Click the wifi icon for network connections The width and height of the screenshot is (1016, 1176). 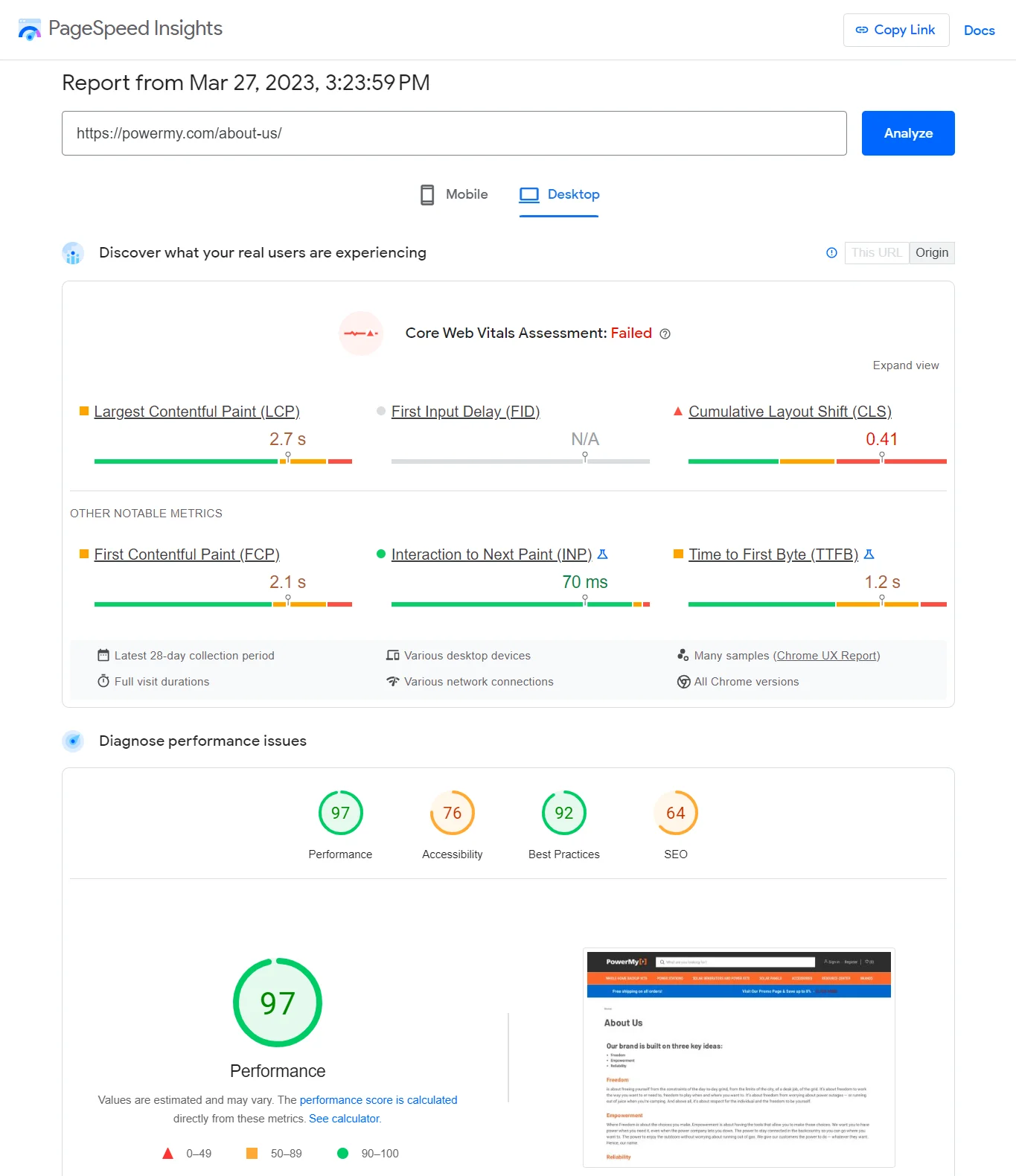[393, 682]
